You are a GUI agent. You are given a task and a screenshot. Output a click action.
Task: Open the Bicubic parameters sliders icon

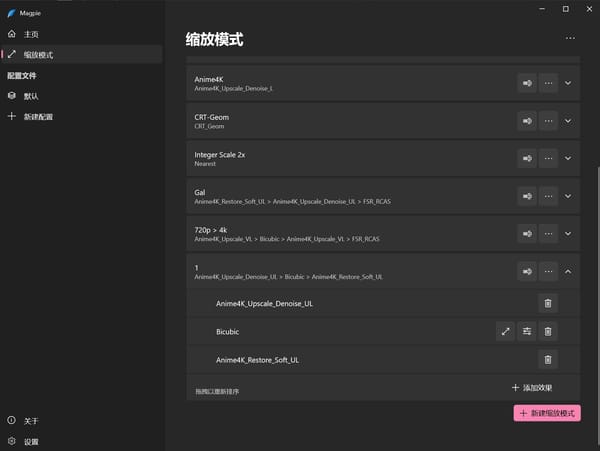(527, 331)
